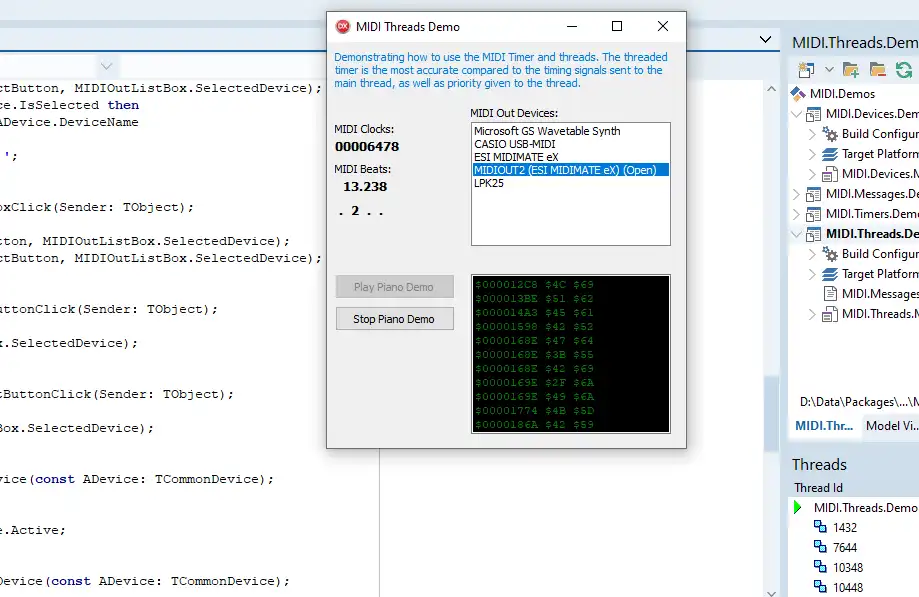Click the project view icon in Projects toolbar

pos(806,70)
